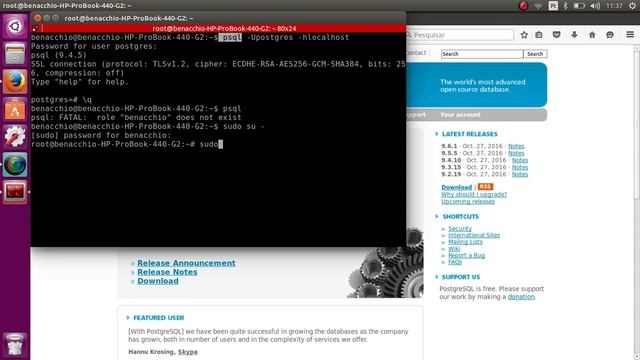Open Notes link for release 9.3.15
Image resolution: width=640 pixels, height=360 pixels.
pyautogui.click(x=520, y=167)
